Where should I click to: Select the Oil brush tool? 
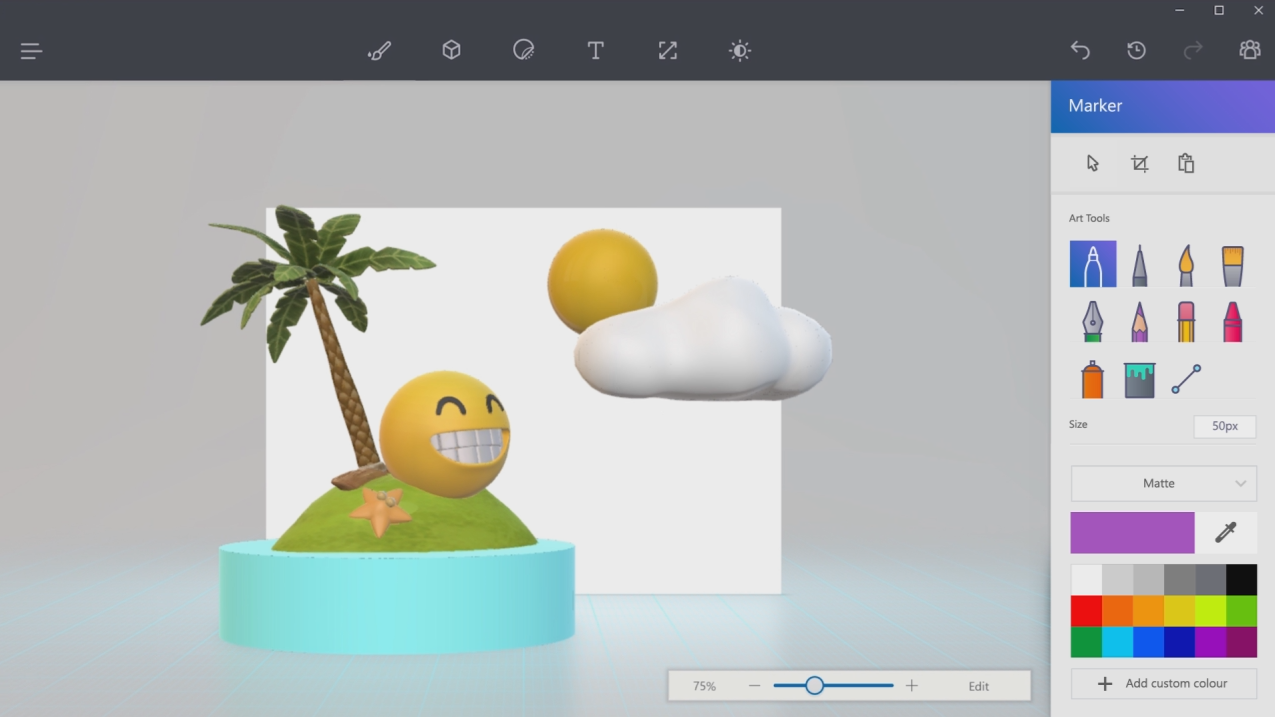(x=1186, y=265)
